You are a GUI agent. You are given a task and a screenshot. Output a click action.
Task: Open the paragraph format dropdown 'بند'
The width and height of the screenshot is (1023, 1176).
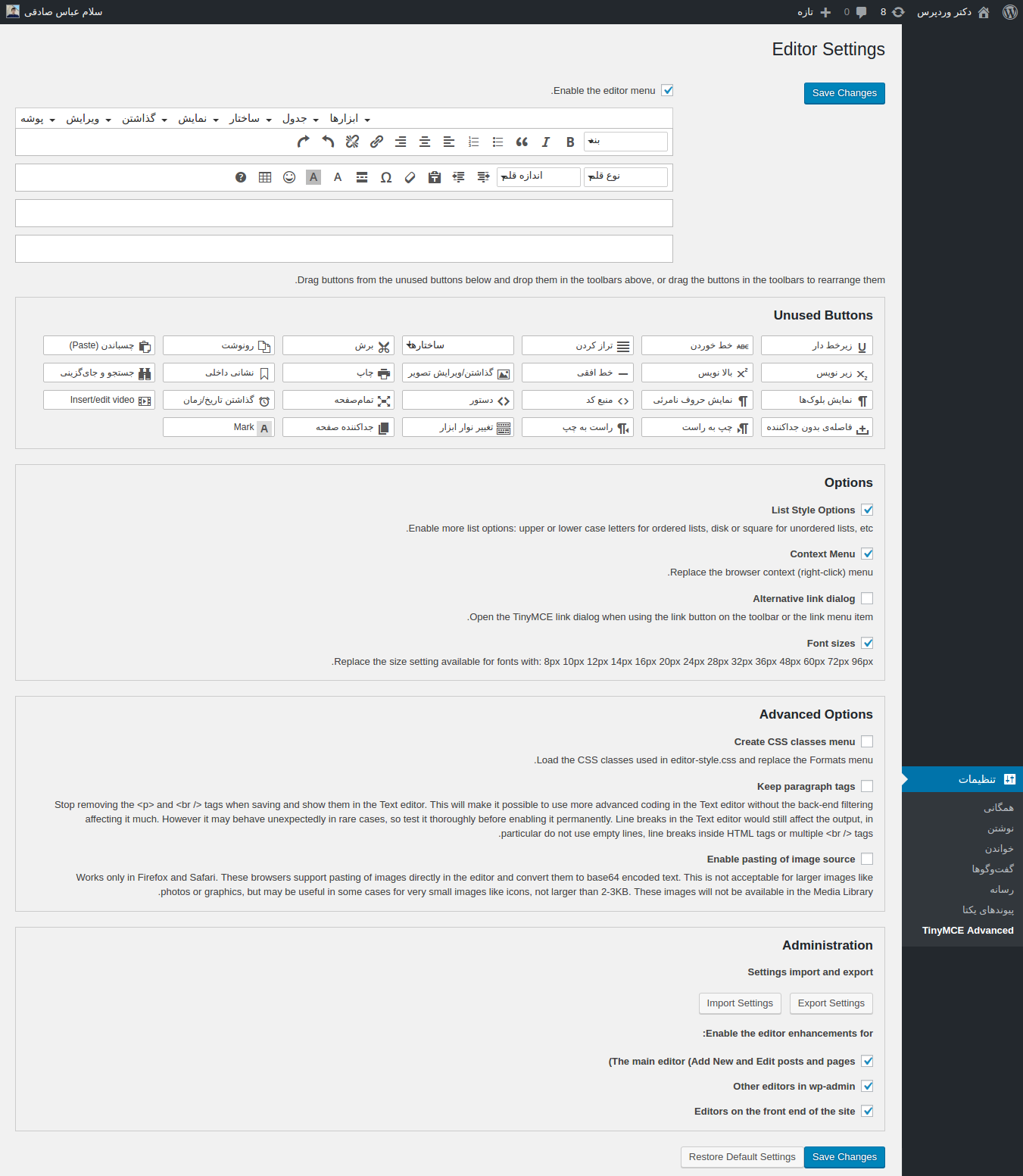(x=625, y=142)
